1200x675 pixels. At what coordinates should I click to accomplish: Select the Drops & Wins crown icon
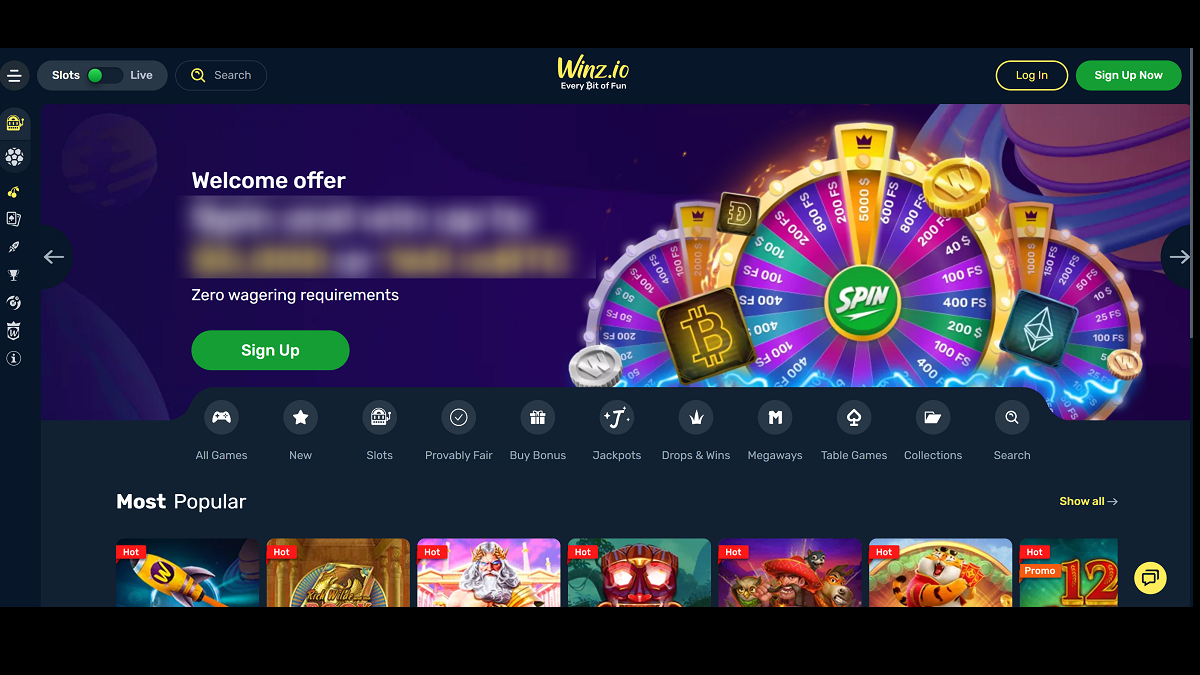[x=696, y=418]
